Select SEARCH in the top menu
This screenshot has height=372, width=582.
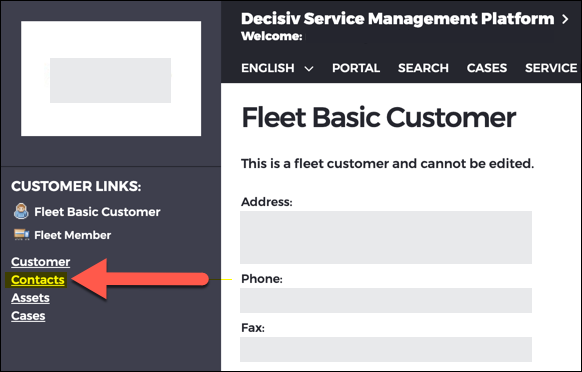[423, 68]
